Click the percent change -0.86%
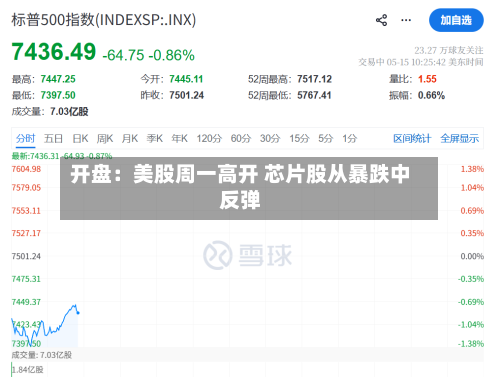This screenshot has width=500, height=377. point(171,55)
